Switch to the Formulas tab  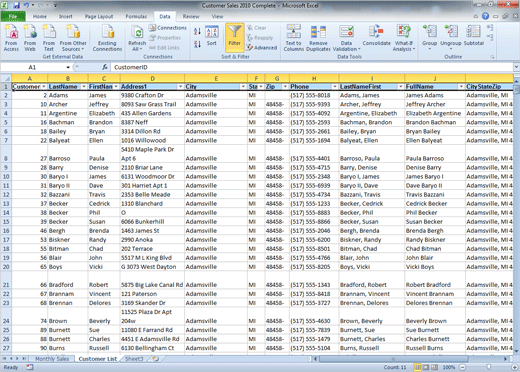[136, 16]
